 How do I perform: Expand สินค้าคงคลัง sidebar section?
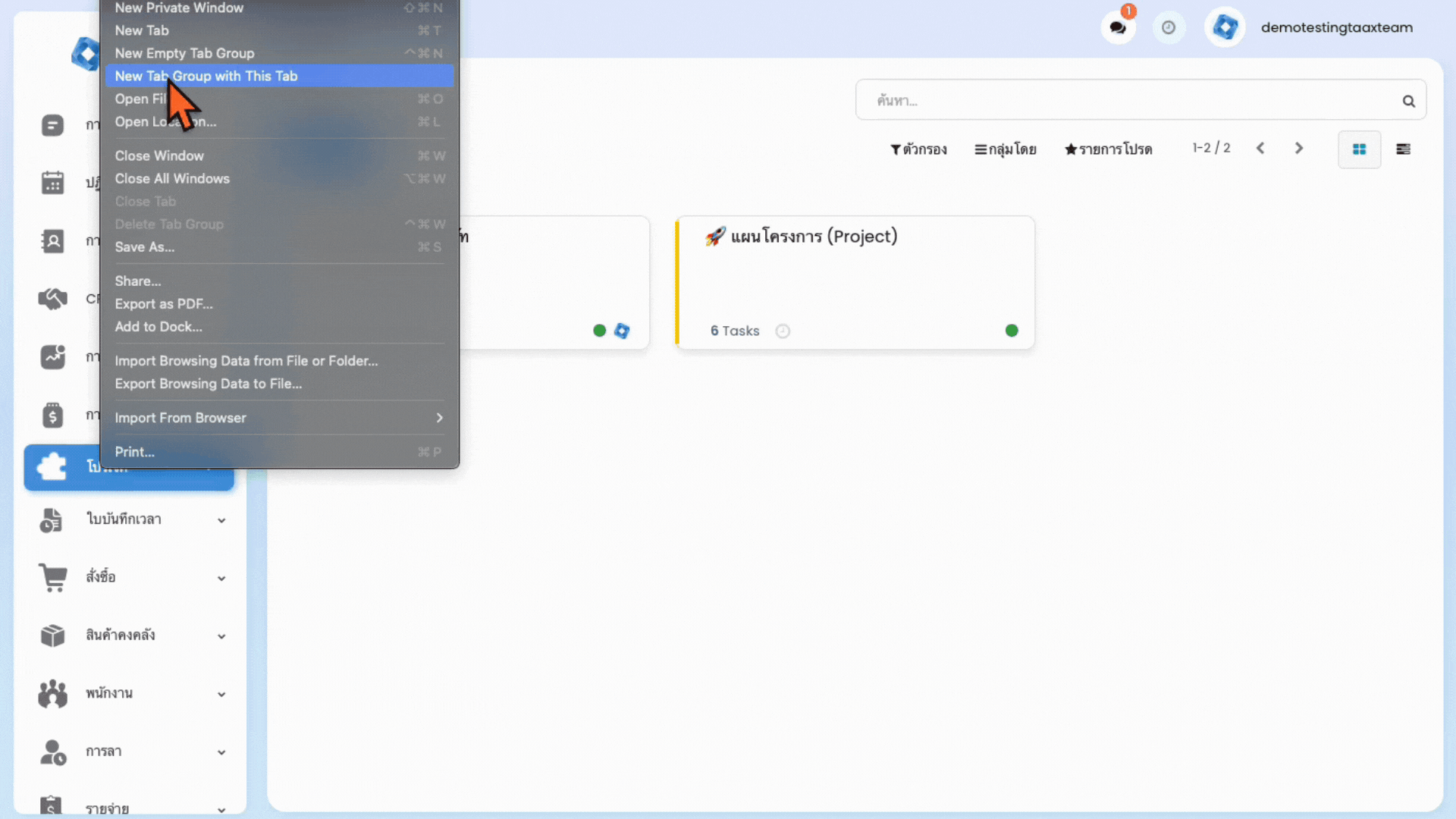[x=221, y=636]
